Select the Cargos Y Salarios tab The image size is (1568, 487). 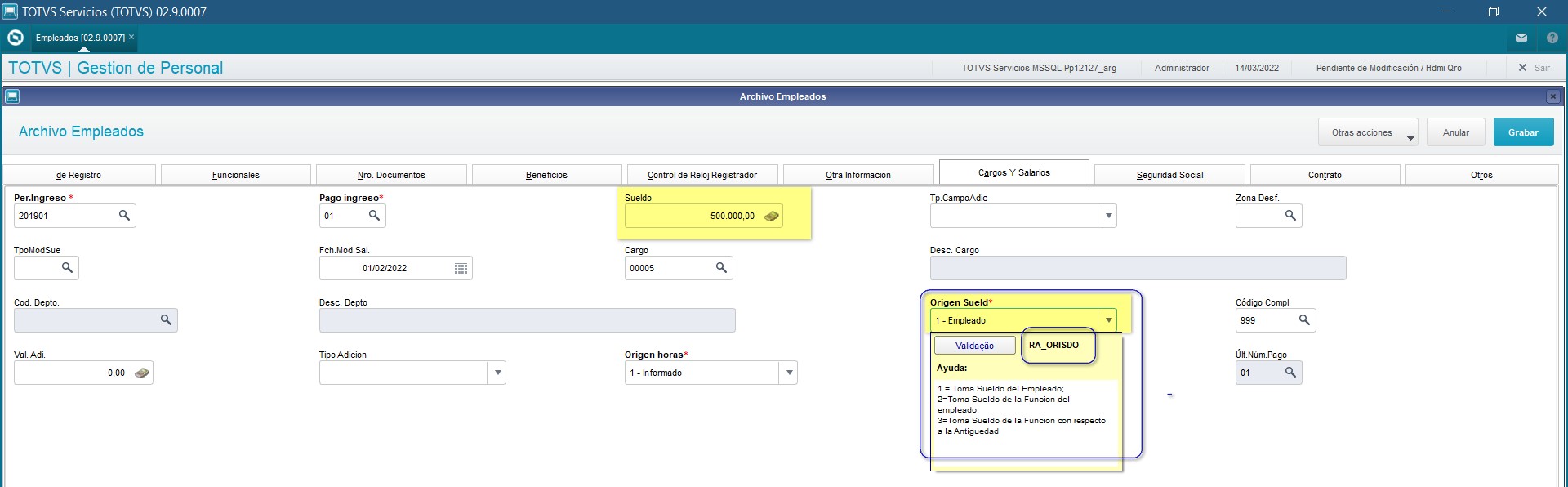click(x=1014, y=172)
